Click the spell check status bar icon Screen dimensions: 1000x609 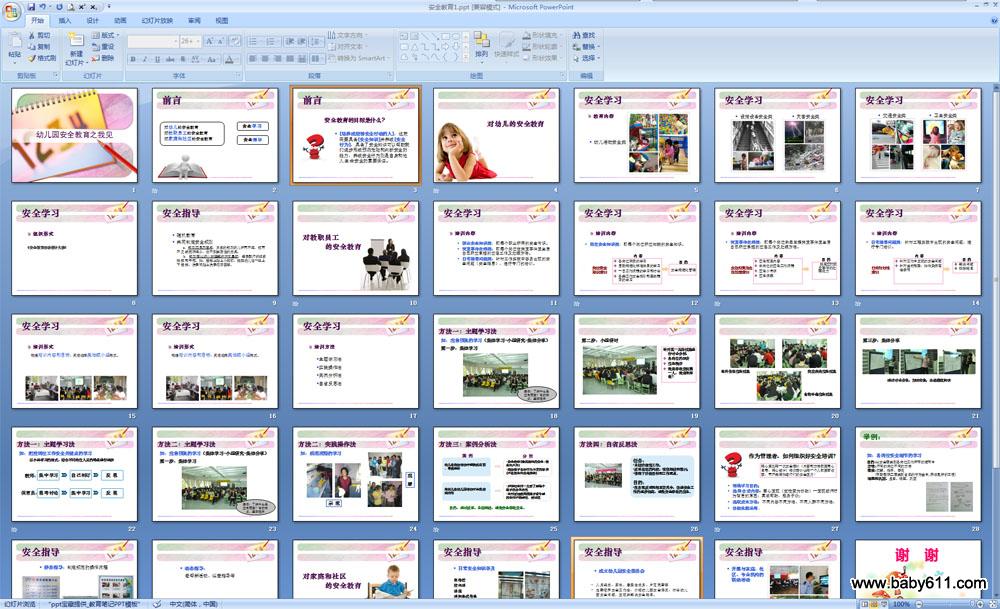pos(156,604)
